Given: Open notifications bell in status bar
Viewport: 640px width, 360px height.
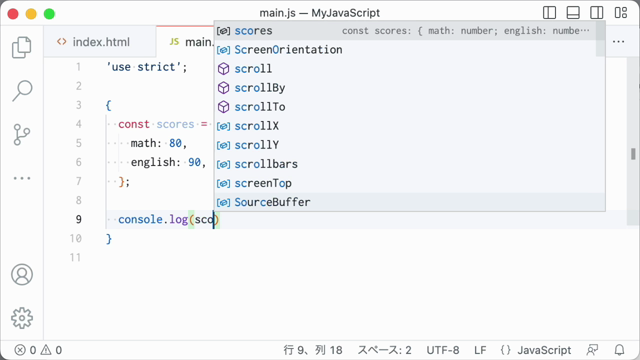Looking at the screenshot, I should pyautogui.click(x=619, y=350).
